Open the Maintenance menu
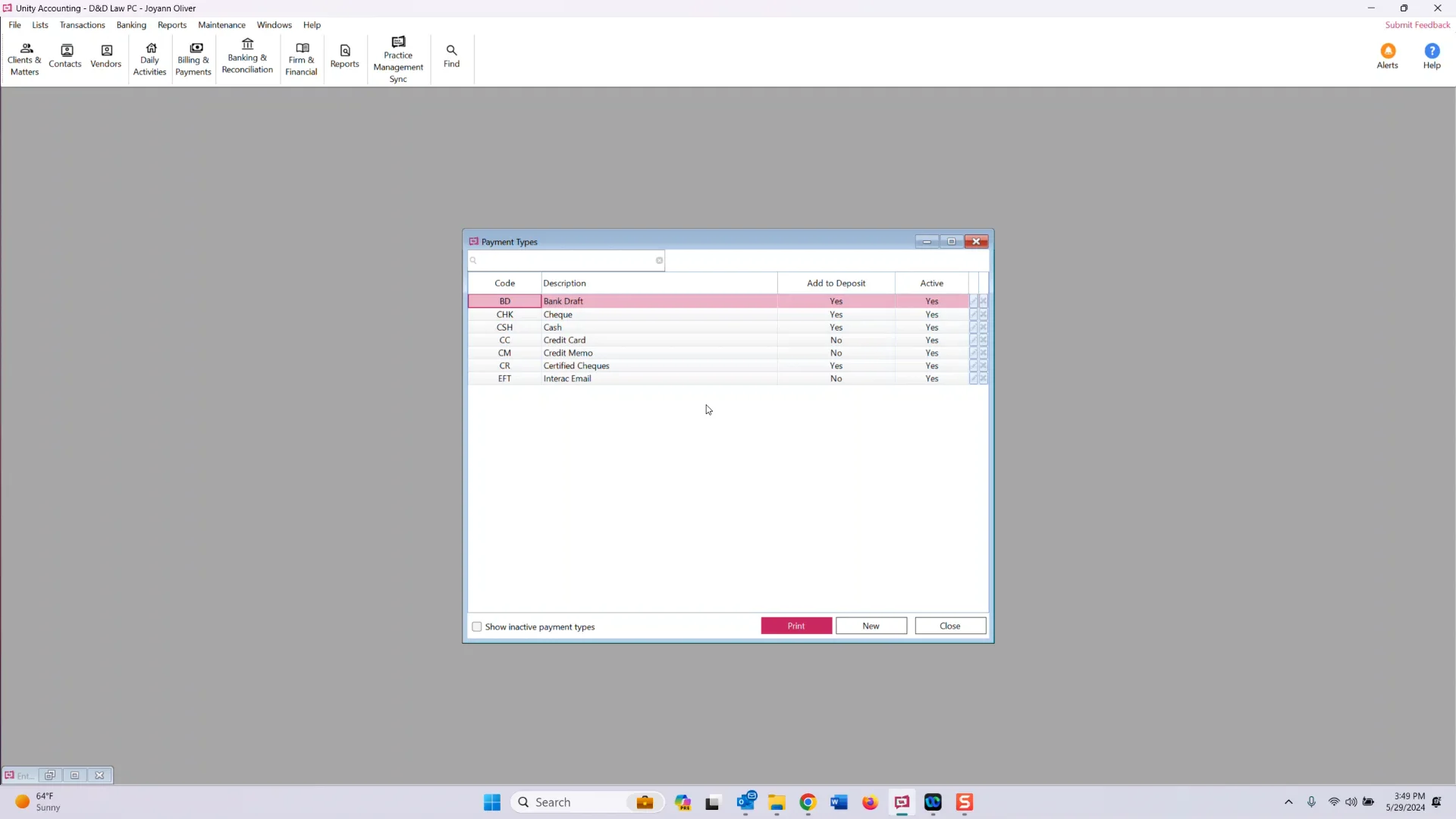Screen dimensions: 1456x819 [221, 24]
